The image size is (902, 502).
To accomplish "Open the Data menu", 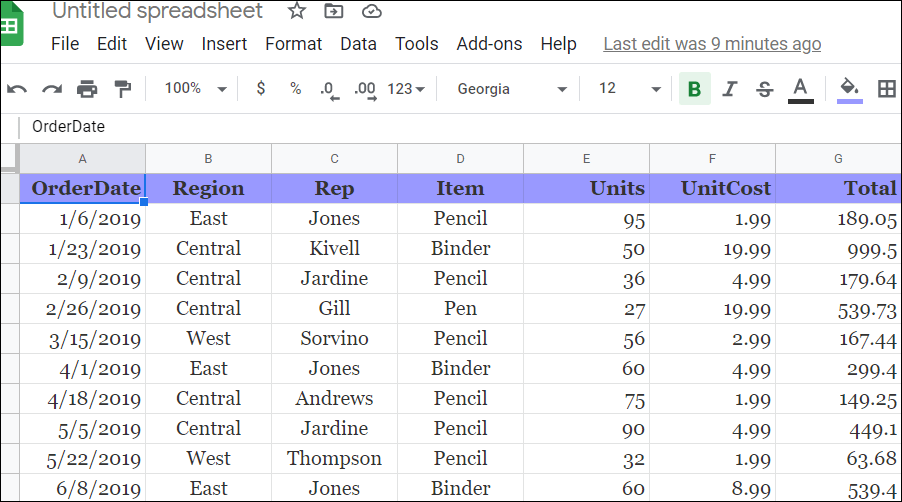I will (x=358, y=44).
